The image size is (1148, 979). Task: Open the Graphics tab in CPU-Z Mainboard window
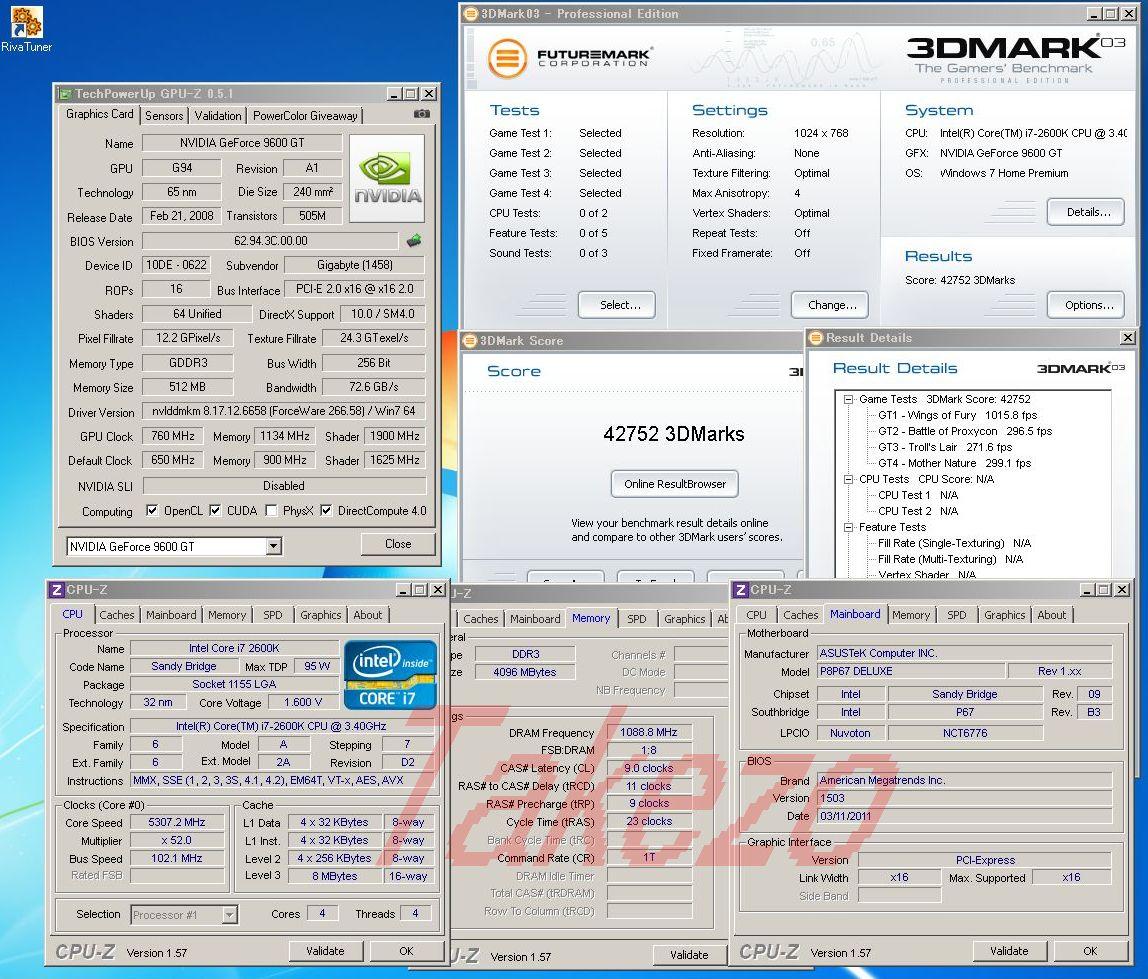click(1004, 615)
